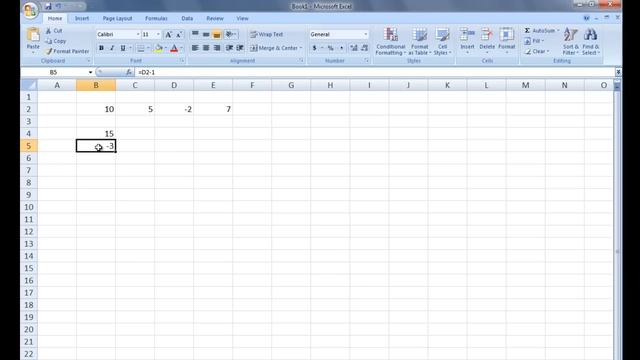Apply the Fill Color bucket
Image resolution: width=640 pixels, height=360 pixels.
(x=159, y=48)
